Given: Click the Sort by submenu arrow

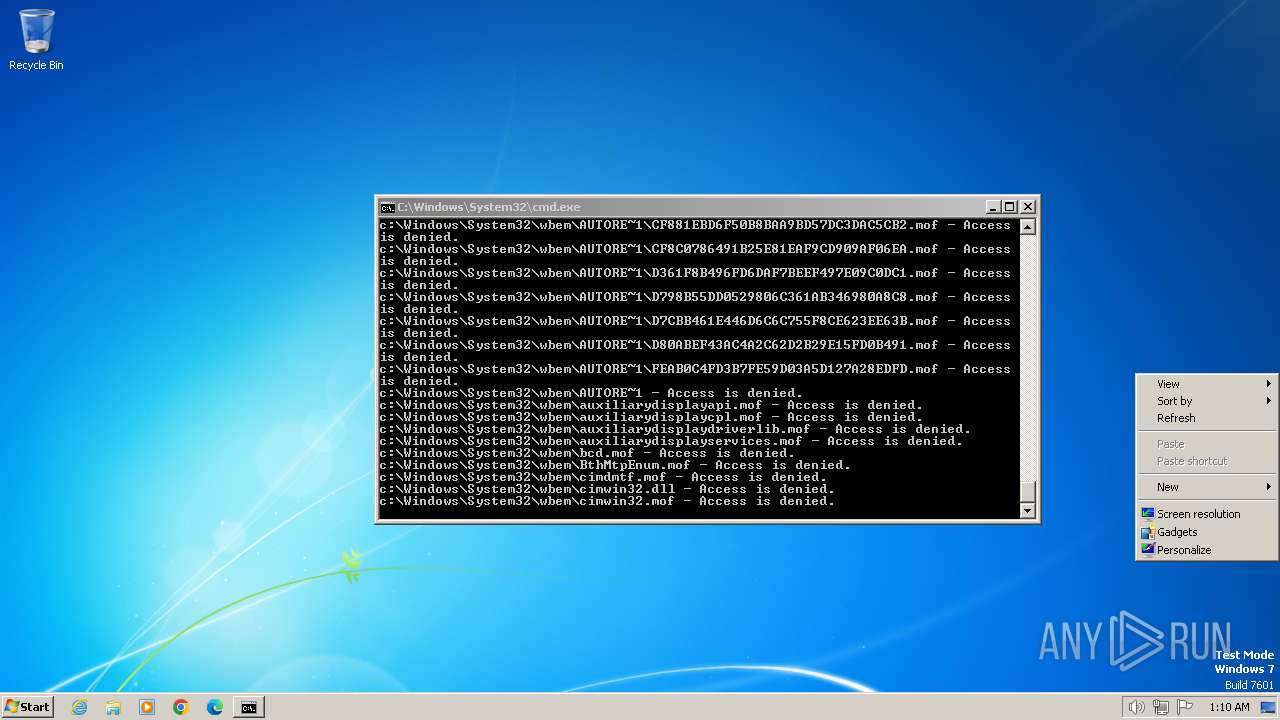Looking at the screenshot, I should [1269, 401].
